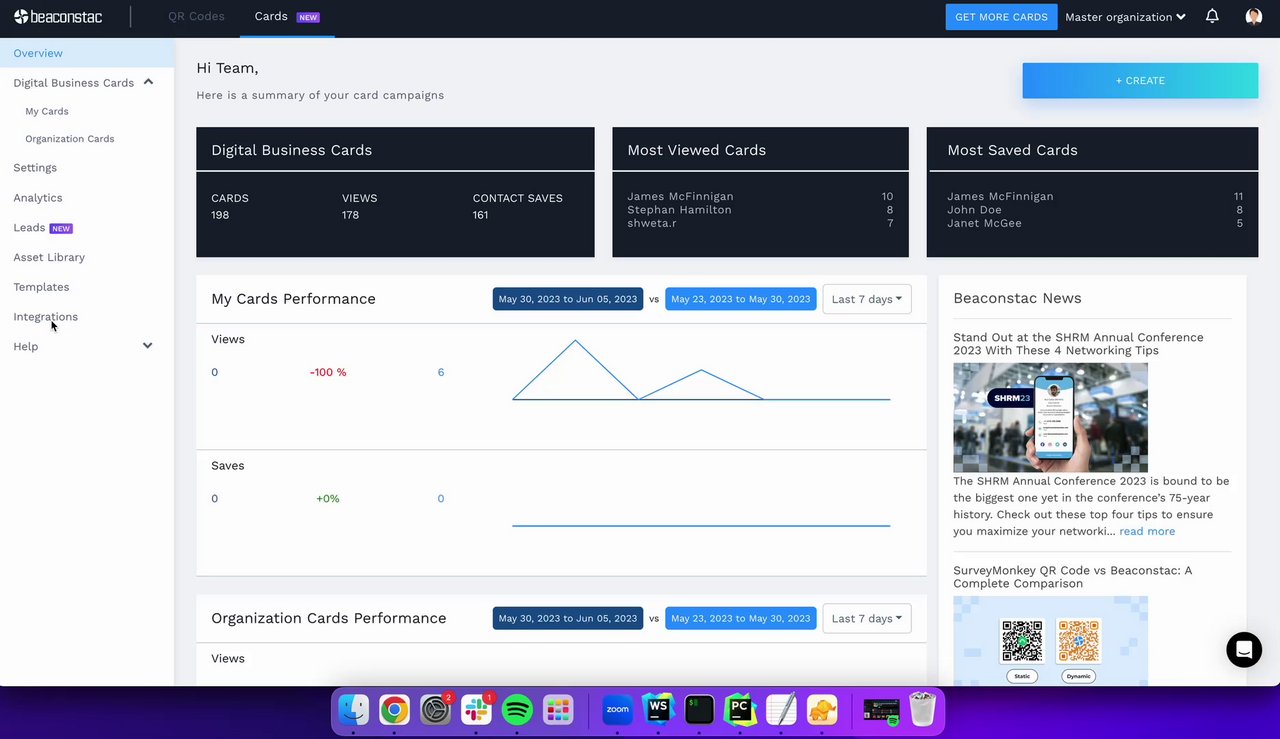Open PyCharm from the dock

(x=740, y=710)
